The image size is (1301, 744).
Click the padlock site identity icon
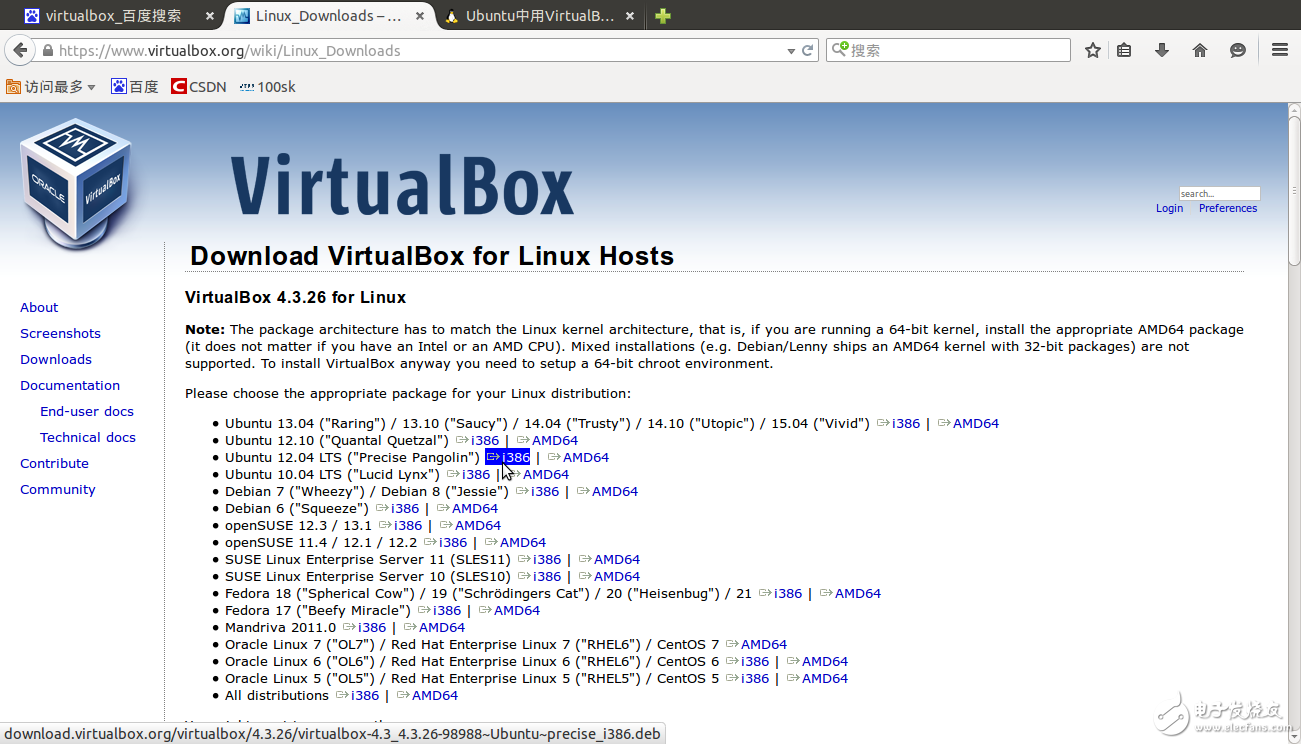pyautogui.click(x=46, y=51)
